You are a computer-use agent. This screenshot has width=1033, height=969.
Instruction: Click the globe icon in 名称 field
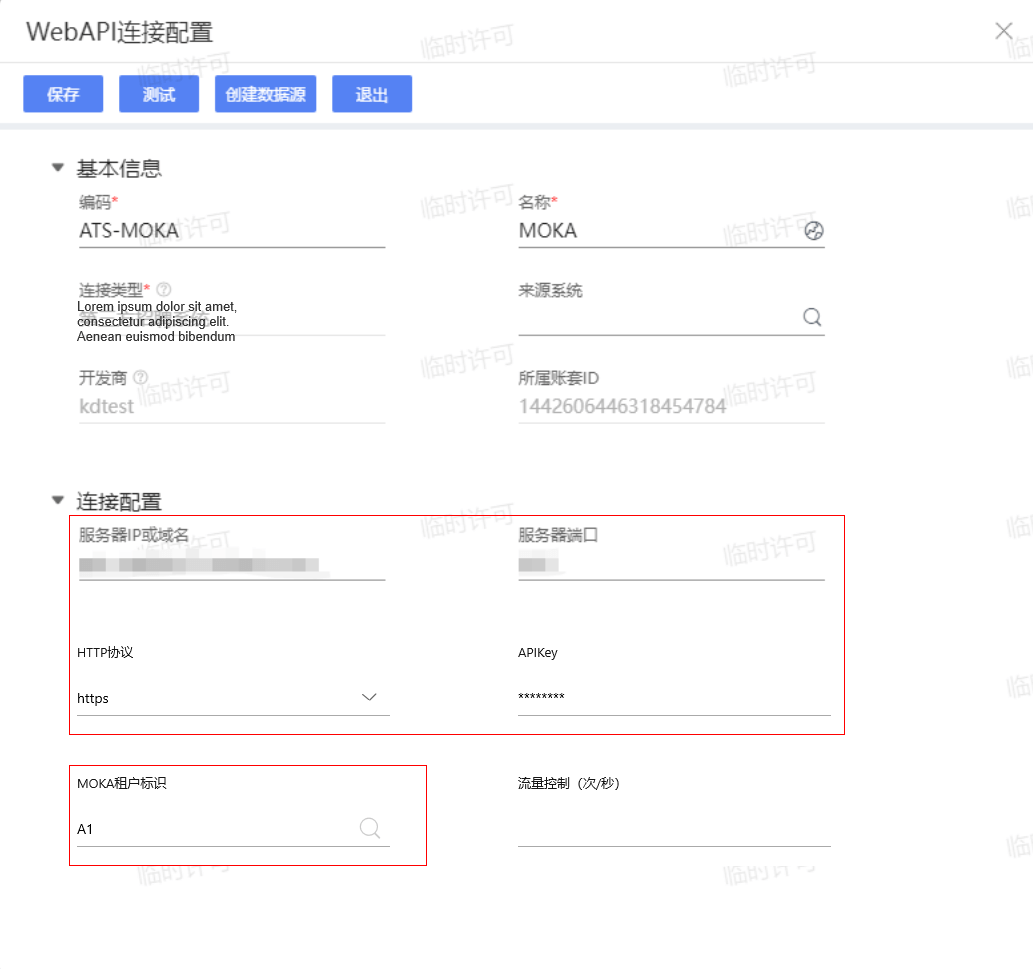[x=814, y=231]
